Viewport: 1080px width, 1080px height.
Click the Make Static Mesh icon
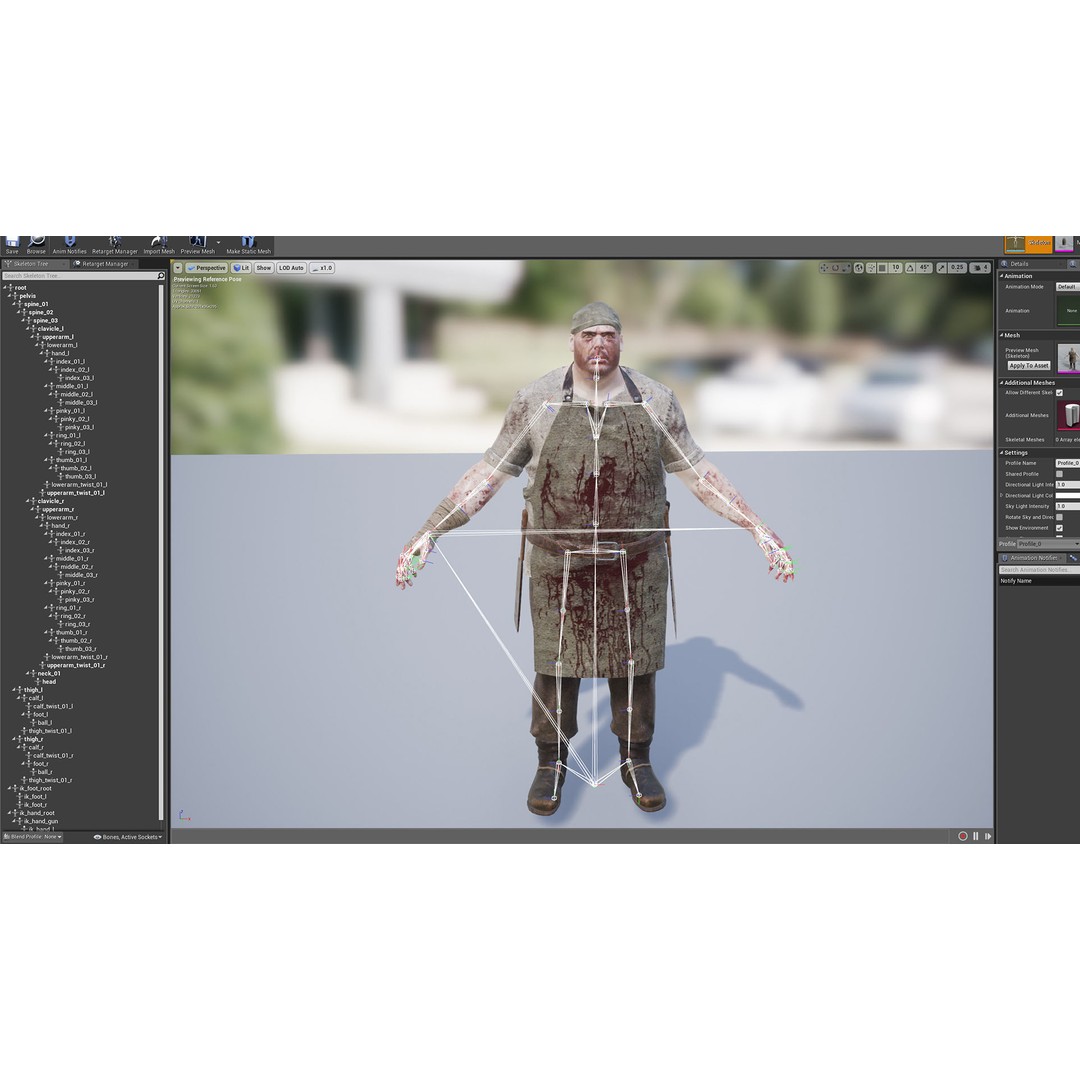(x=249, y=246)
